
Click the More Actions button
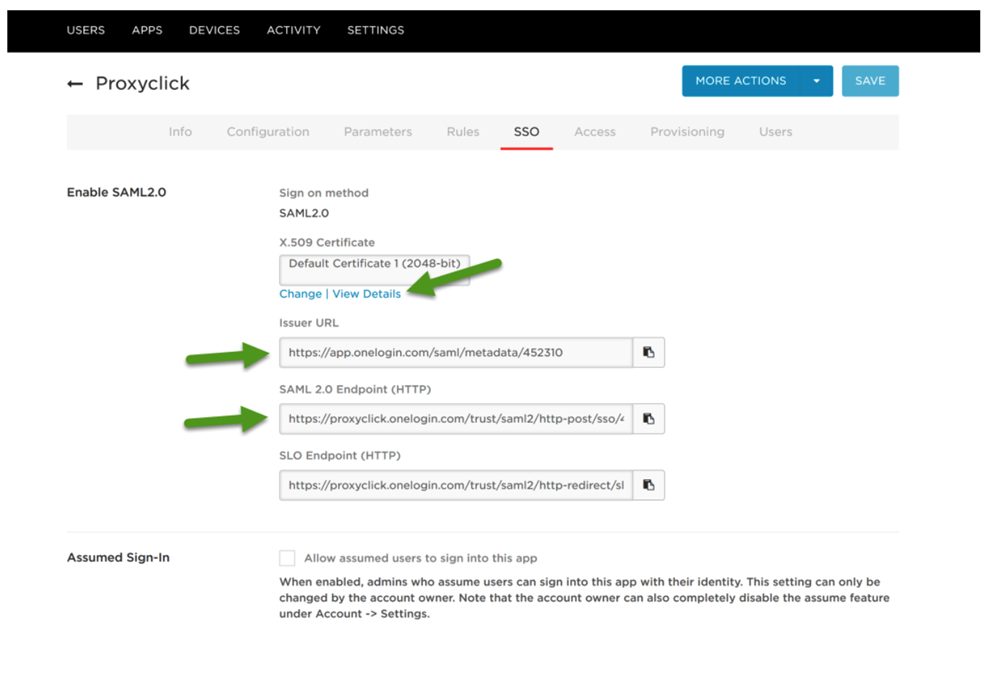741,81
